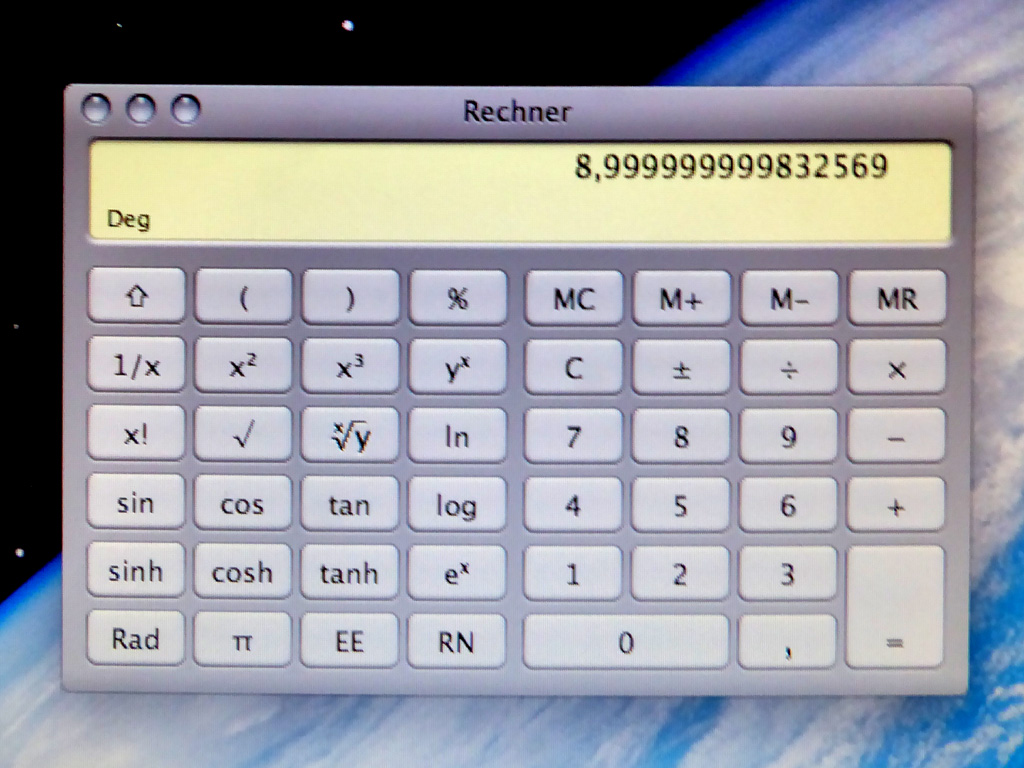
Task: Subtract from memory with M-
Action: (789, 299)
